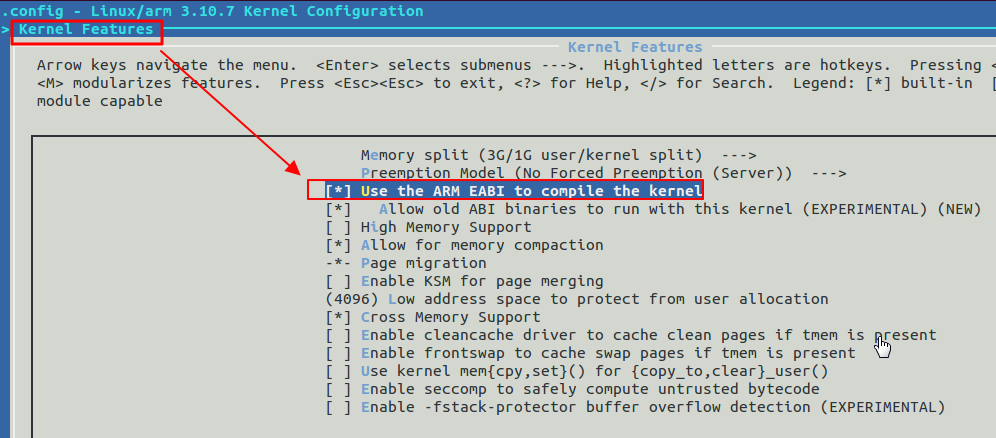Enable High Memory Support

pyautogui.click(x=428, y=227)
